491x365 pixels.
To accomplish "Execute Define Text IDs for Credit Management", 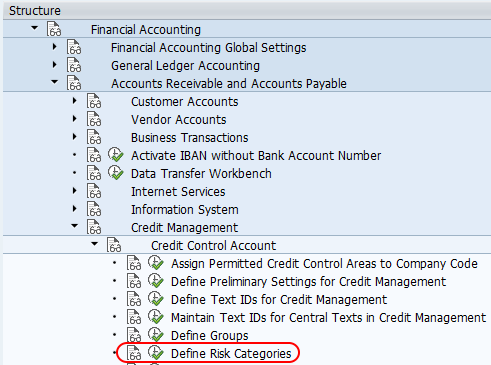I will [x=155, y=299].
